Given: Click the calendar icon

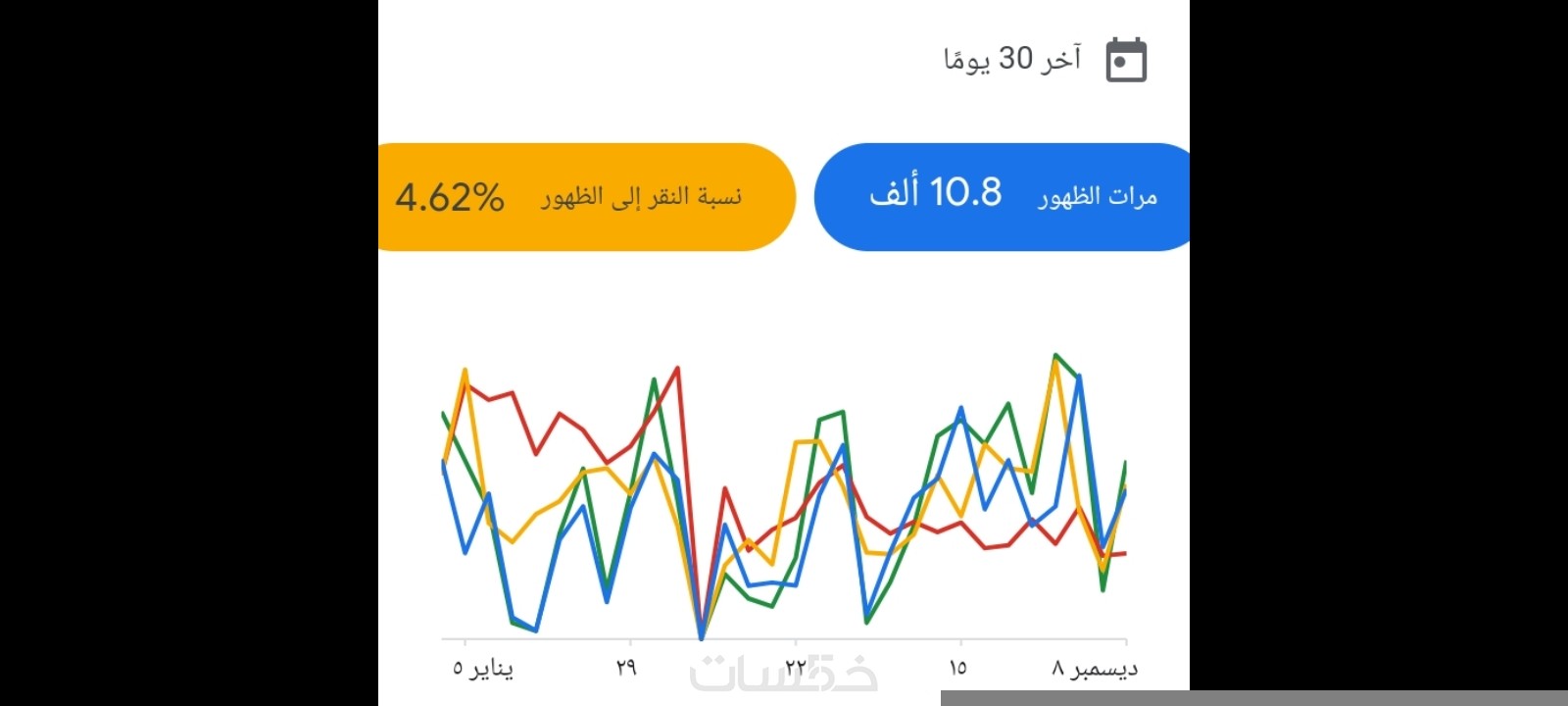Looking at the screenshot, I should point(1126,61).
